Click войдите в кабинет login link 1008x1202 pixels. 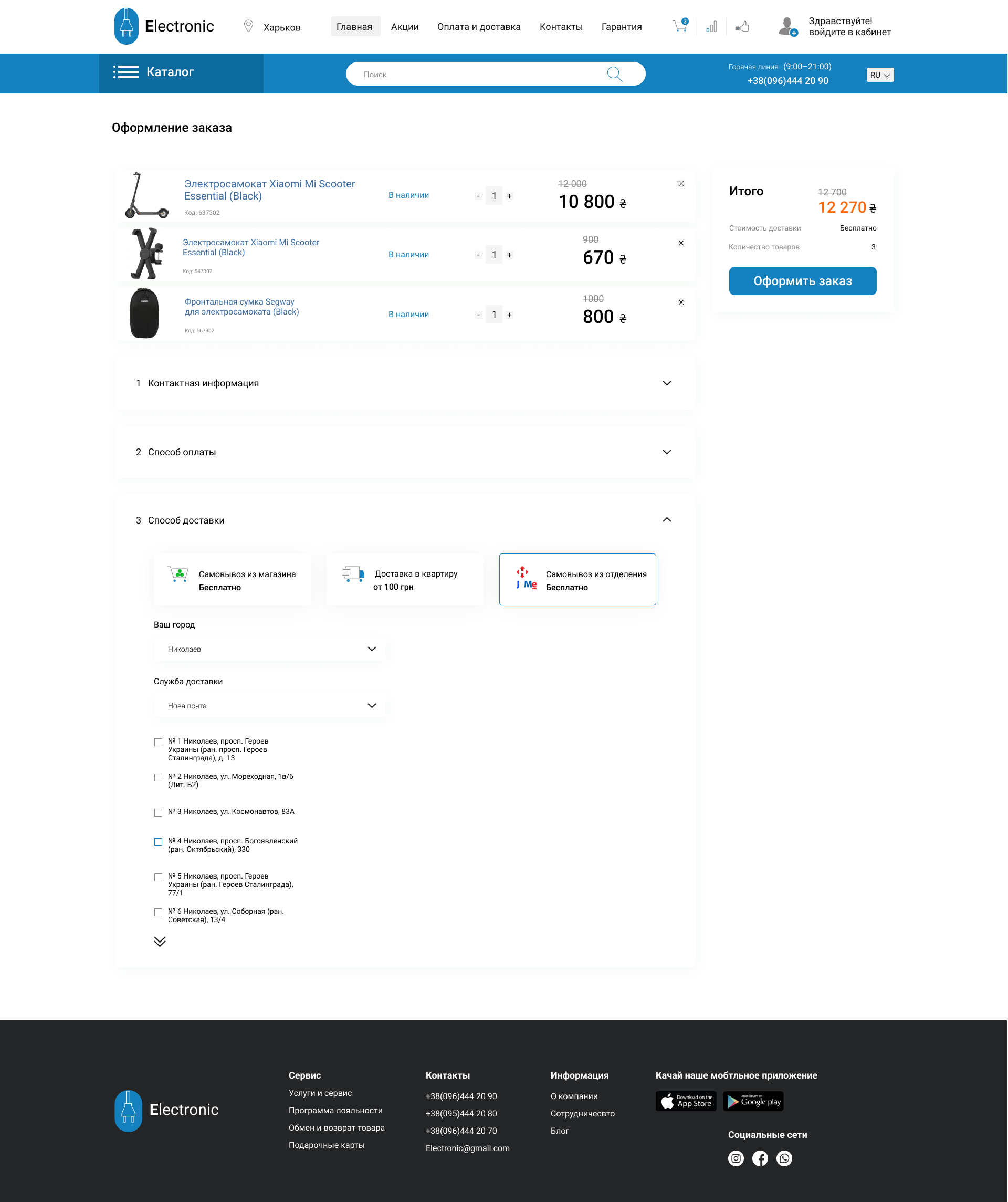point(849,33)
